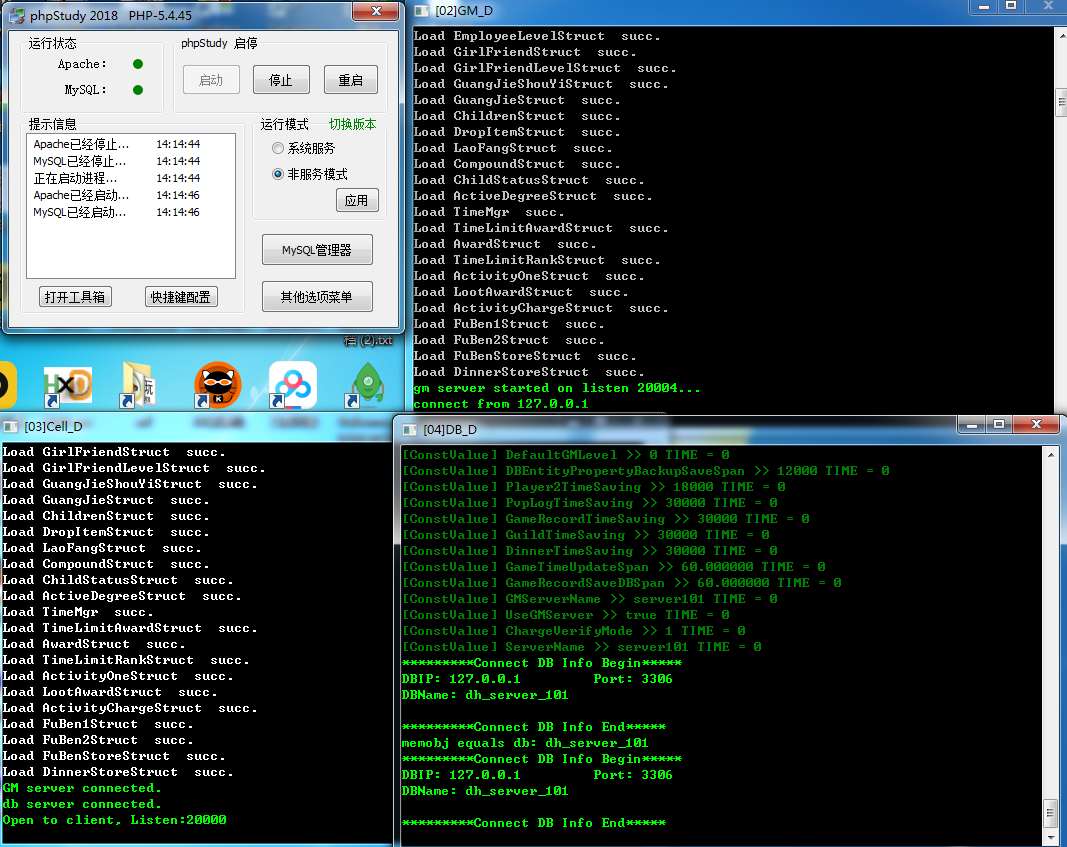The width and height of the screenshot is (1067, 847).
Task: Open the 快捷键配置 shortcut settings
Action: click(180, 297)
